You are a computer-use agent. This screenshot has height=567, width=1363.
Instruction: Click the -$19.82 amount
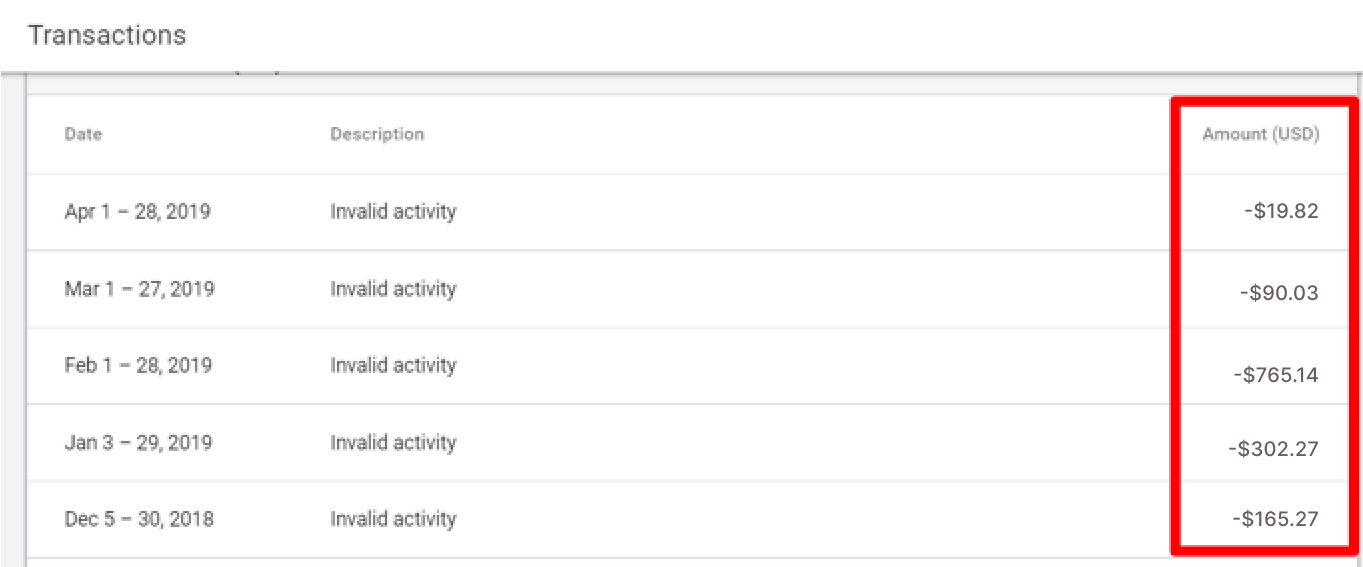(x=1281, y=212)
